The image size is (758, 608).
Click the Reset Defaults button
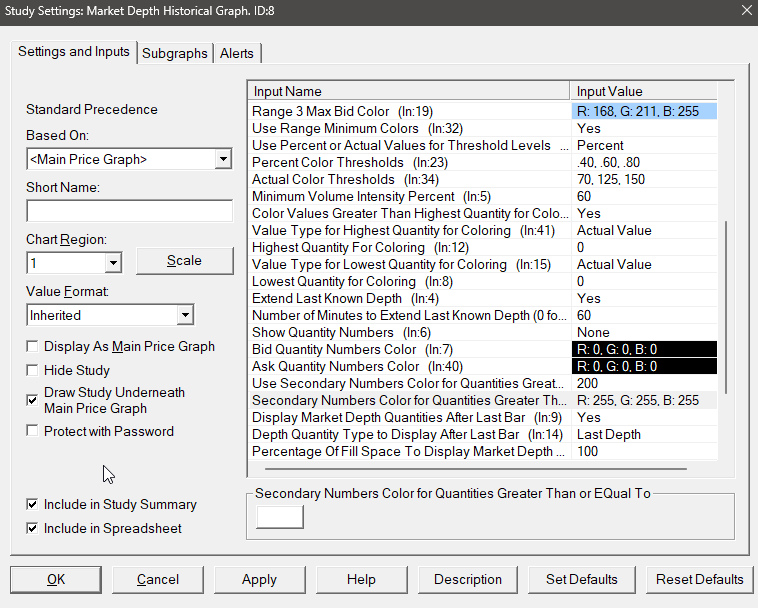coord(699,579)
